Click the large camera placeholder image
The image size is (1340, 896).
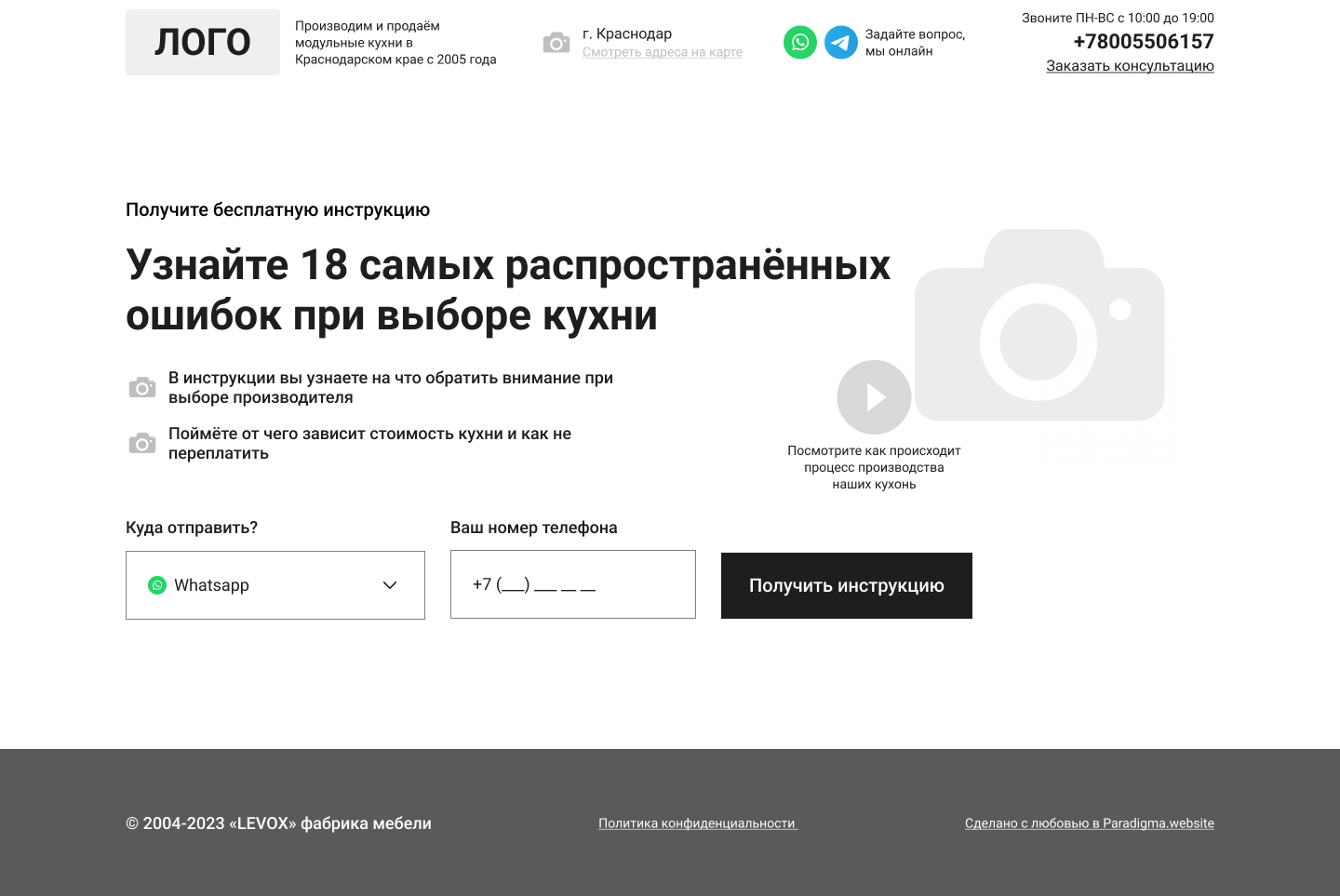(1039, 341)
